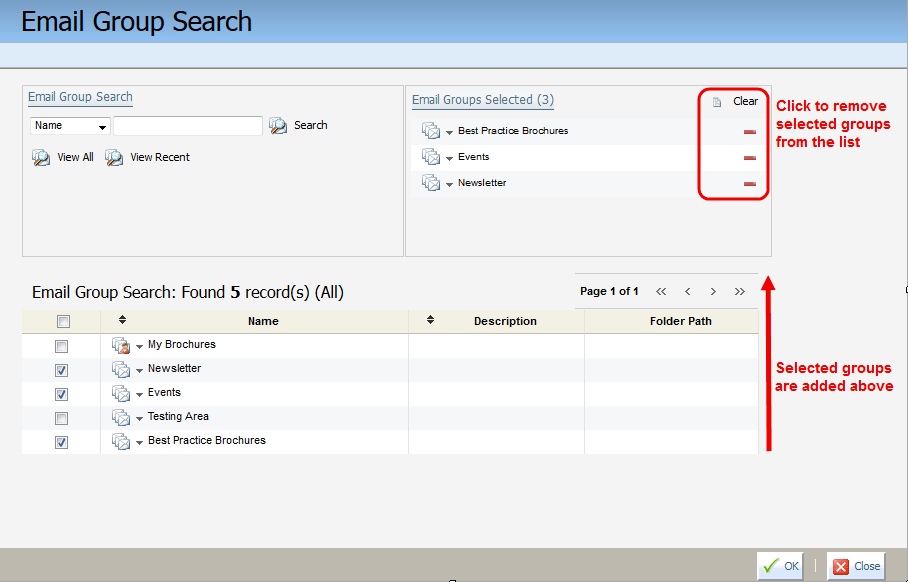Open the Name search field dropdown
Viewport: 908px width, 582px height.
(100, 124)
